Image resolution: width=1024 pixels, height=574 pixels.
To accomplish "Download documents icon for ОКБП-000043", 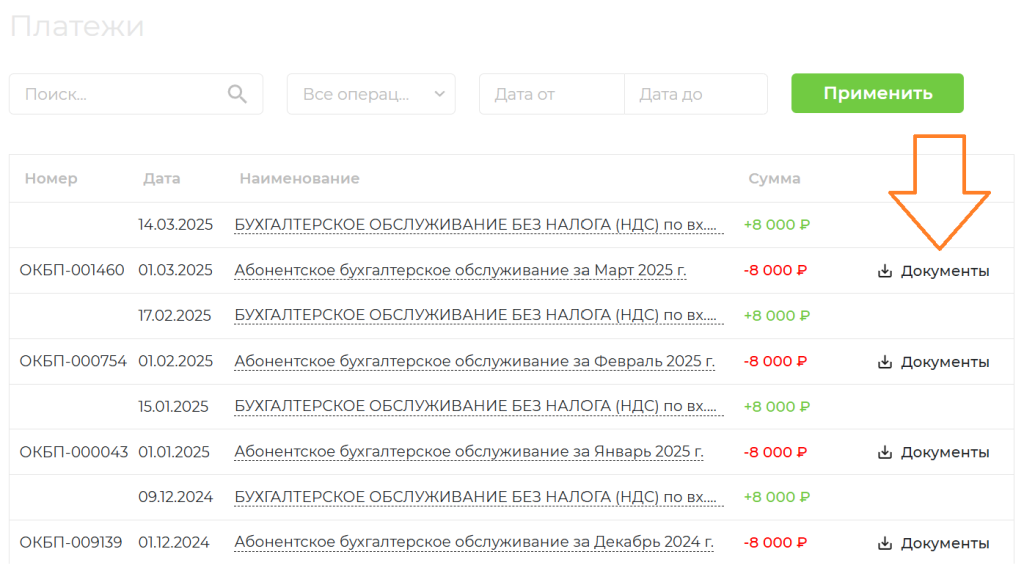I will coord(885,452).
